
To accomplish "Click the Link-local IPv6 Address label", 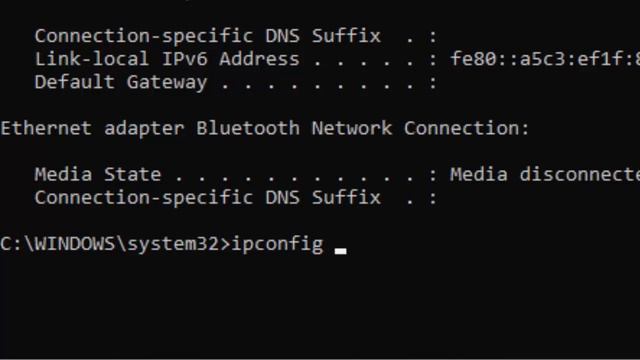I will click(x=167, y=59).
